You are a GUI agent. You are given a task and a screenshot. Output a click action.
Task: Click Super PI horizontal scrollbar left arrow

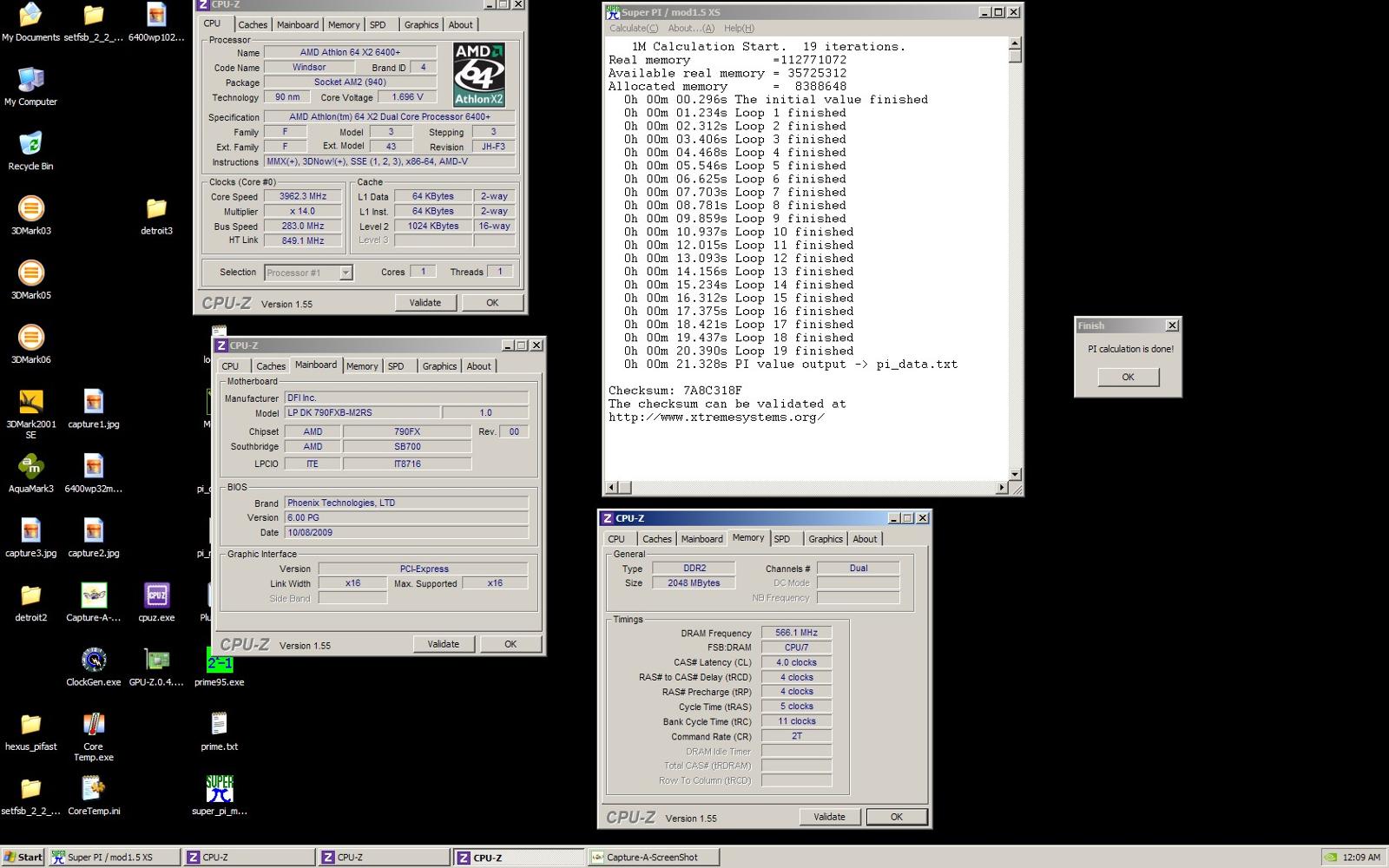(612, 488)
